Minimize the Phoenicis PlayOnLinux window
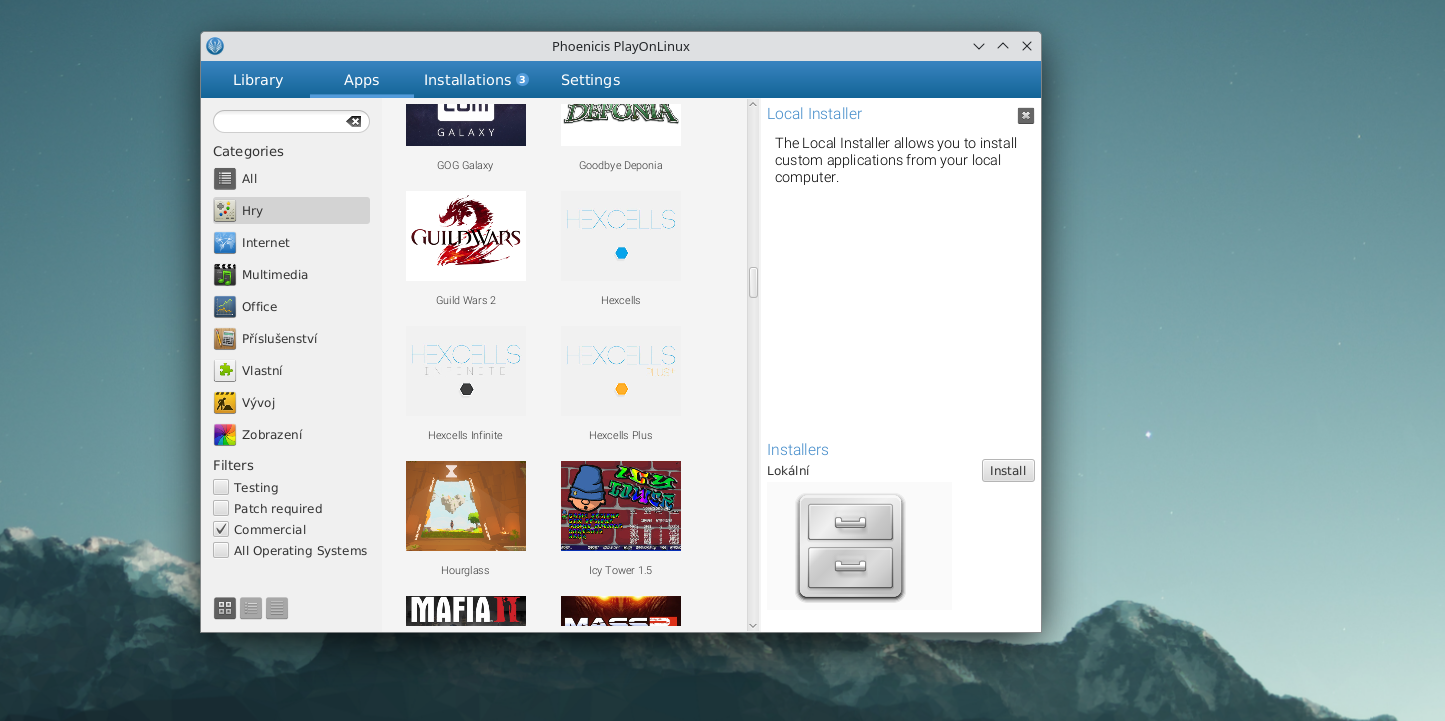This screenshot has height=721, width=1445. [x=979, y=46]
